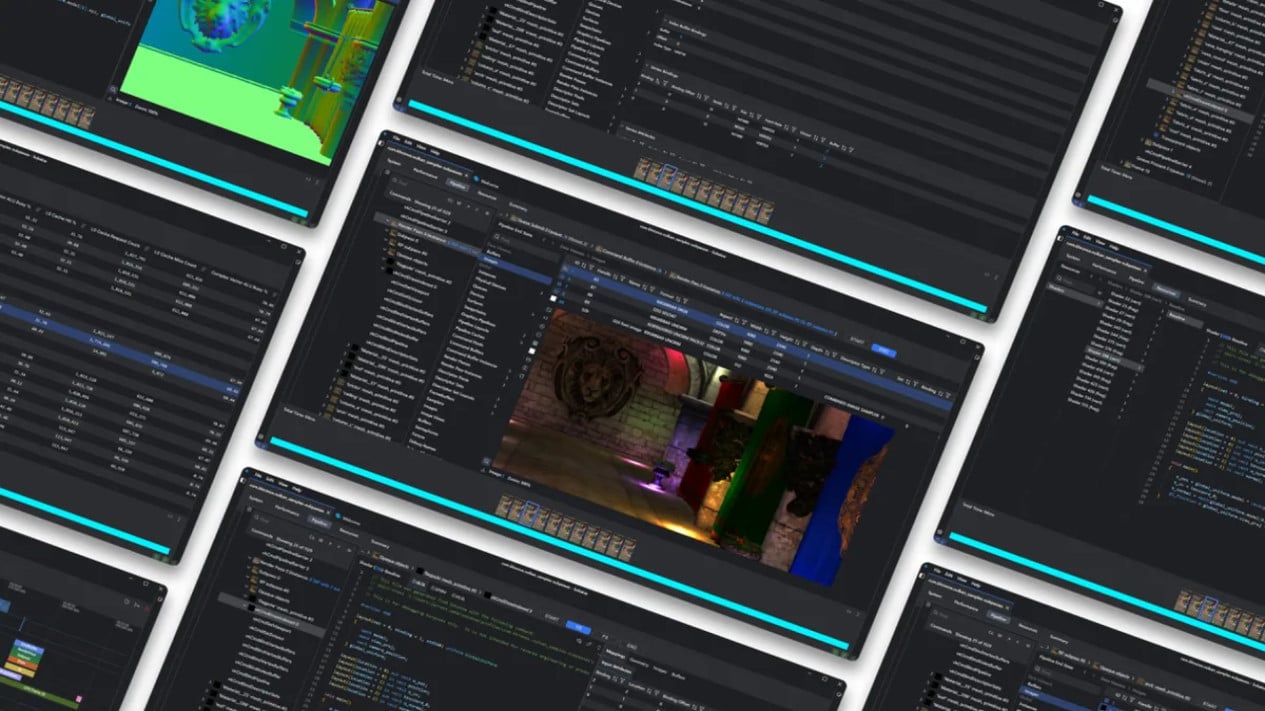Screen dimensions: 1265x711
Task: Click blue button in bottom shader code window
Action: (577, 628)
